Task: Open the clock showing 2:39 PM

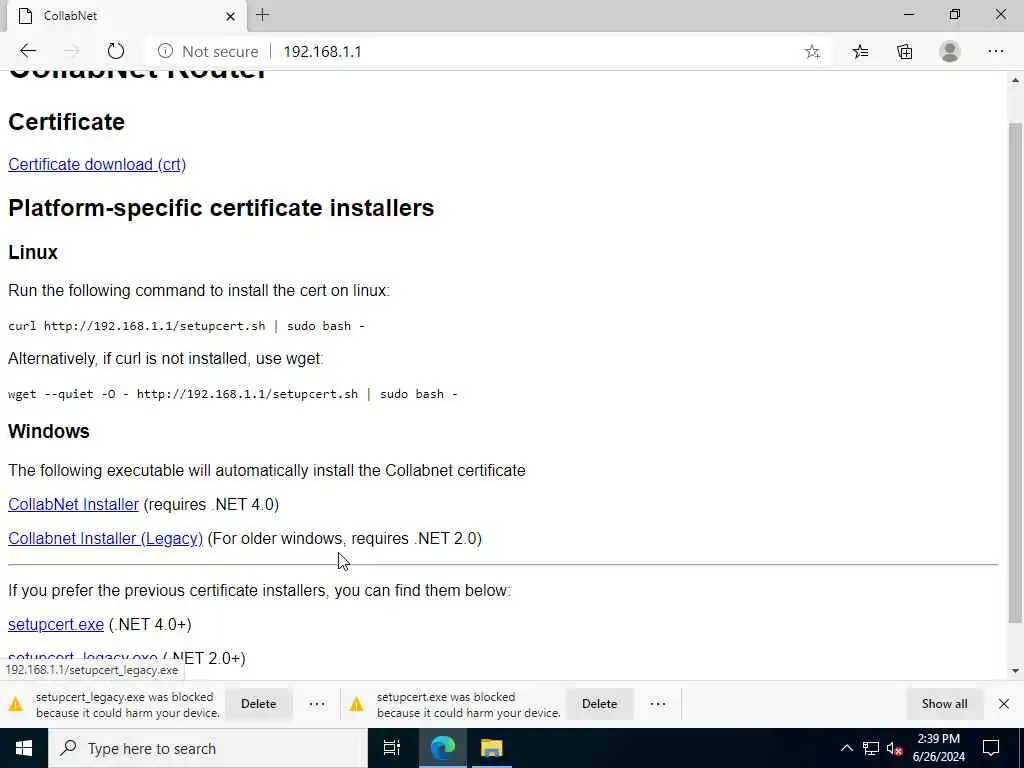Action: click(938, 748)
